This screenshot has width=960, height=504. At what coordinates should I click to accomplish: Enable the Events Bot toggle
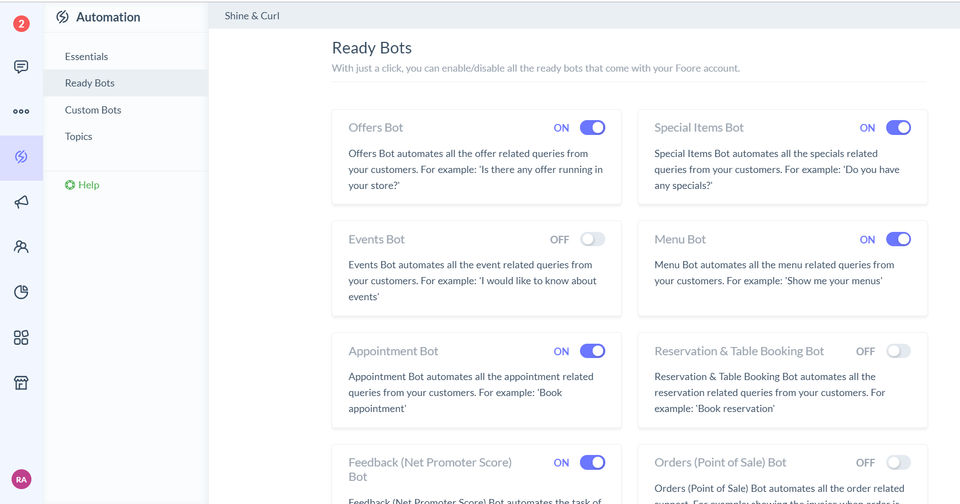point(592,239)
